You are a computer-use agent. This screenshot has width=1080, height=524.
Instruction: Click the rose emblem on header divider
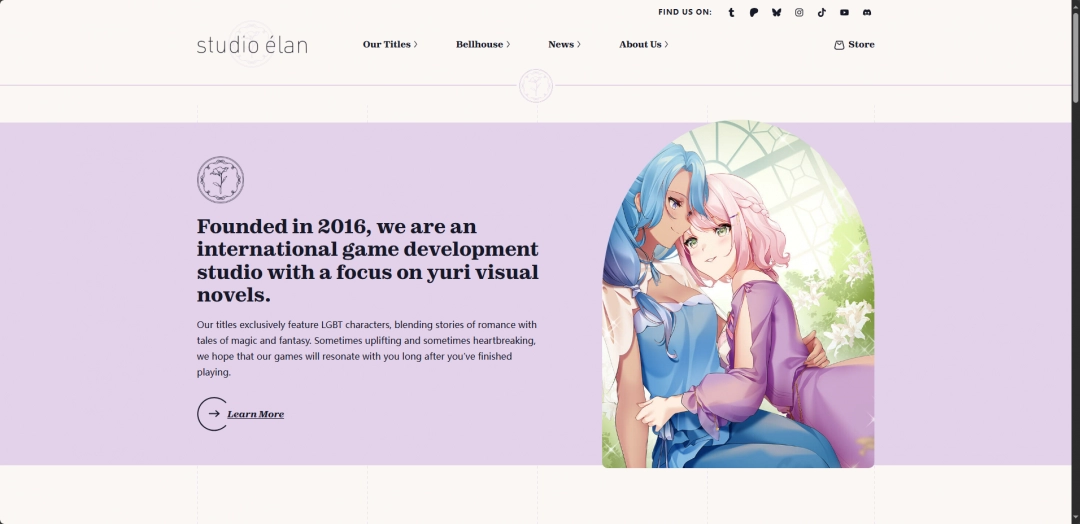536,86
